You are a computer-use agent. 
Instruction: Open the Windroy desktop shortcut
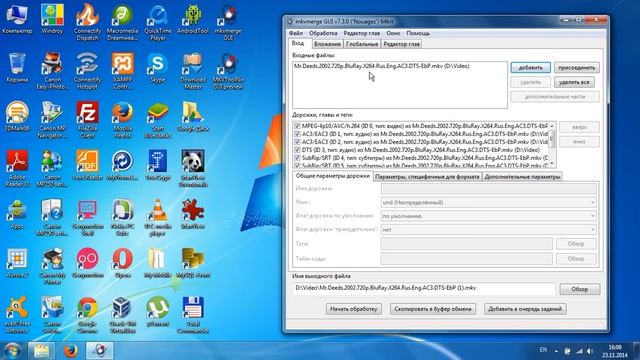coord(52,19)
